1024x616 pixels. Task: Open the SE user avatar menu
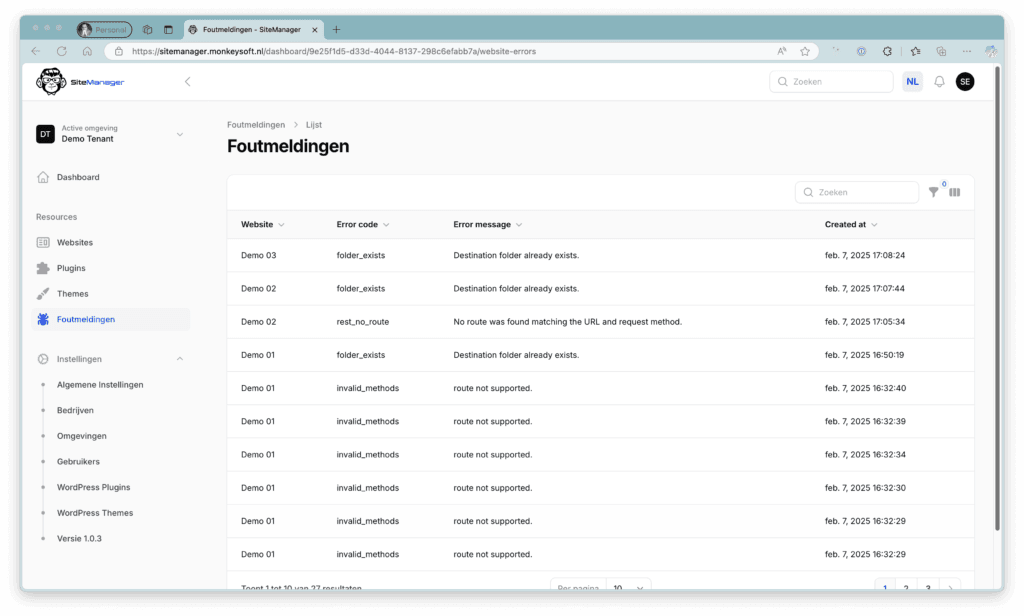(x=965, y=81)
